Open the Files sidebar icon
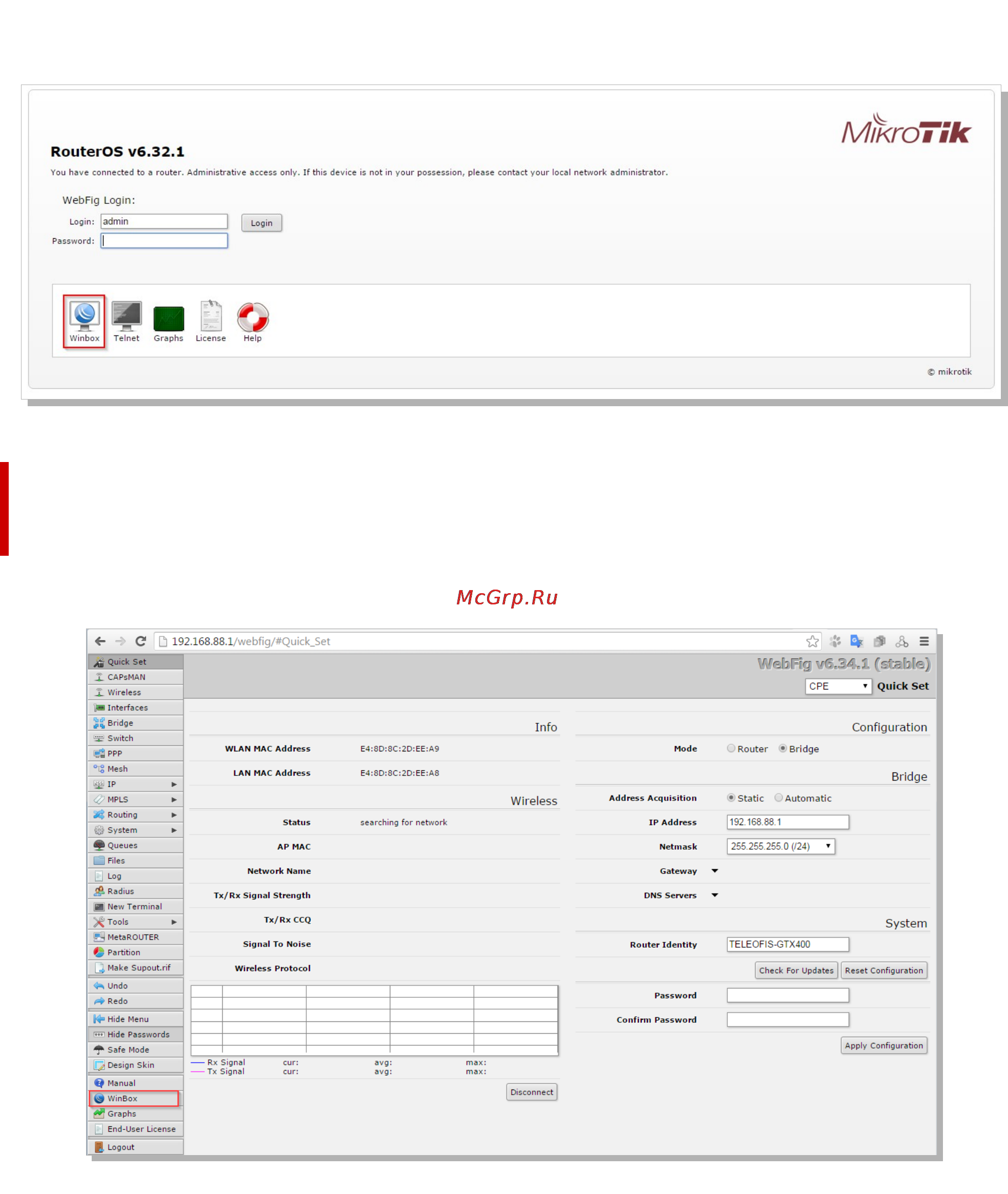This screenshot has width=1008, height=1194. click(x=99, y=860)
